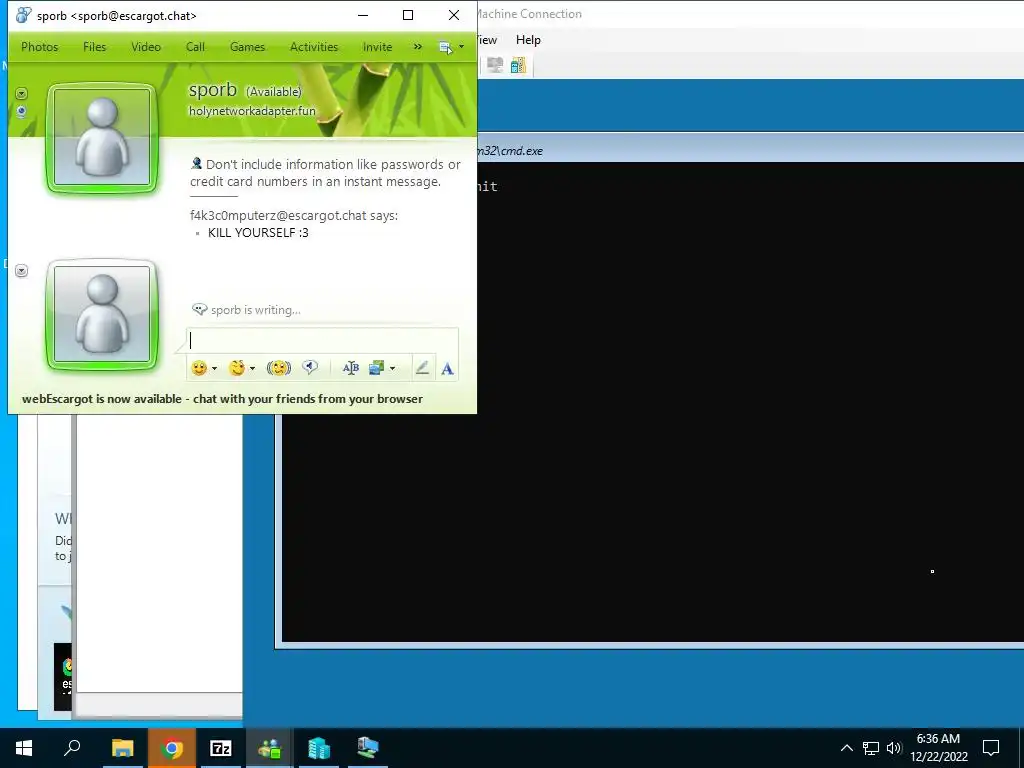1024x768 pixels.
Task: Expand the overflow chevron in chat toolbar
Action: click(x=418, y=47)
